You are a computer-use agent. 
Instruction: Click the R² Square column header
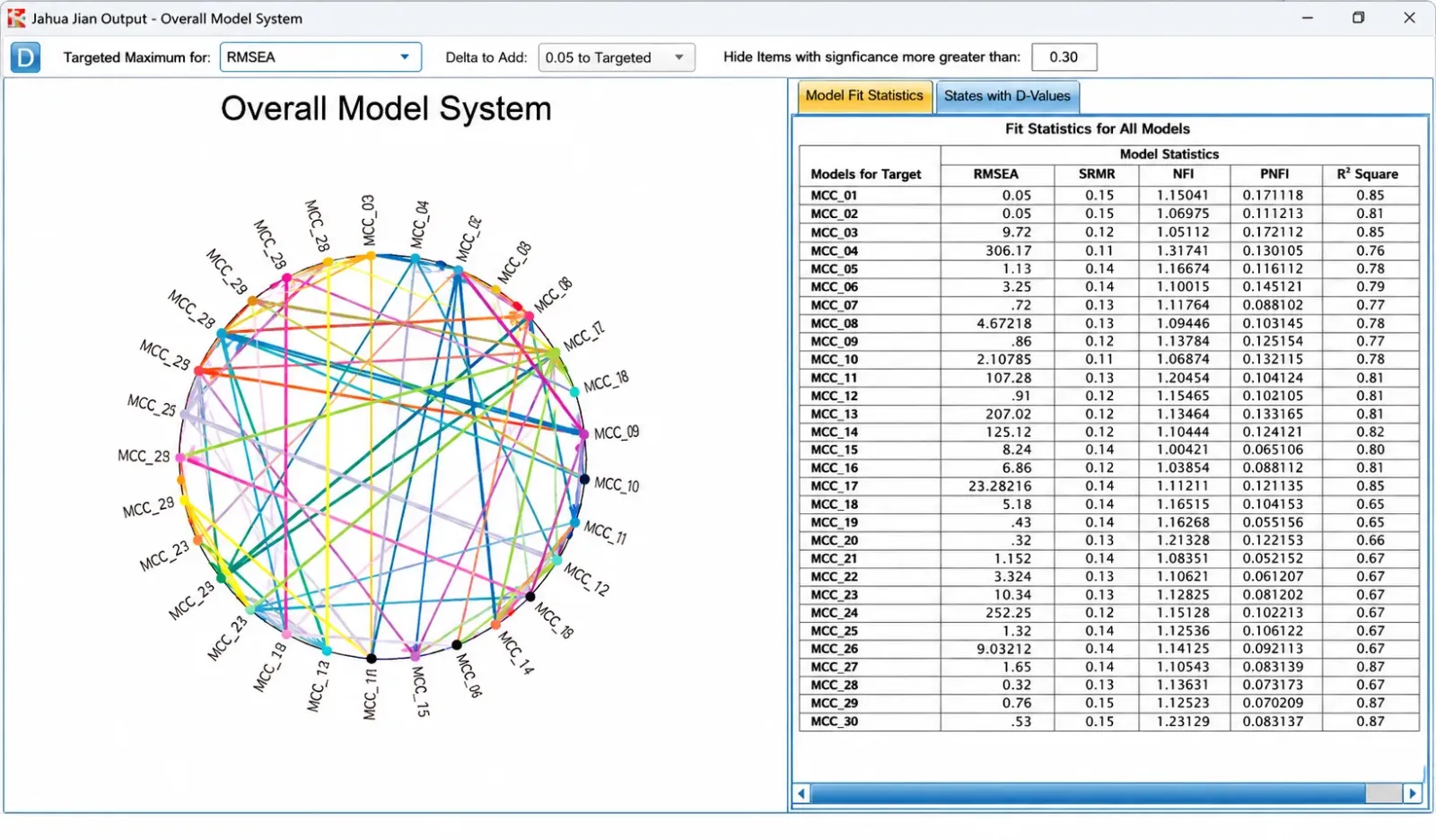[1368, 174]
